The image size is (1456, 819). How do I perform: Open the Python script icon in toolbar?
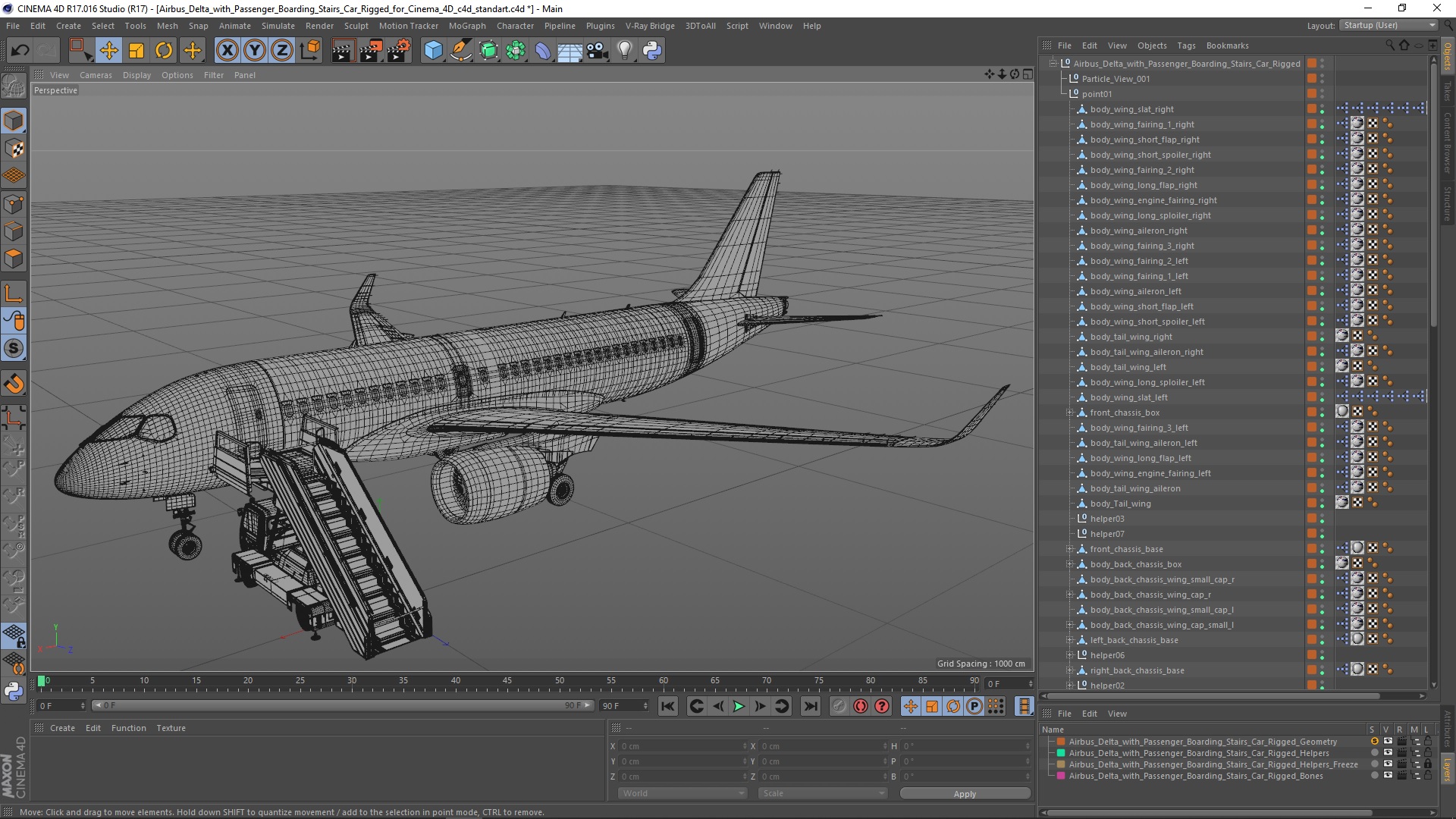[652, 51]
